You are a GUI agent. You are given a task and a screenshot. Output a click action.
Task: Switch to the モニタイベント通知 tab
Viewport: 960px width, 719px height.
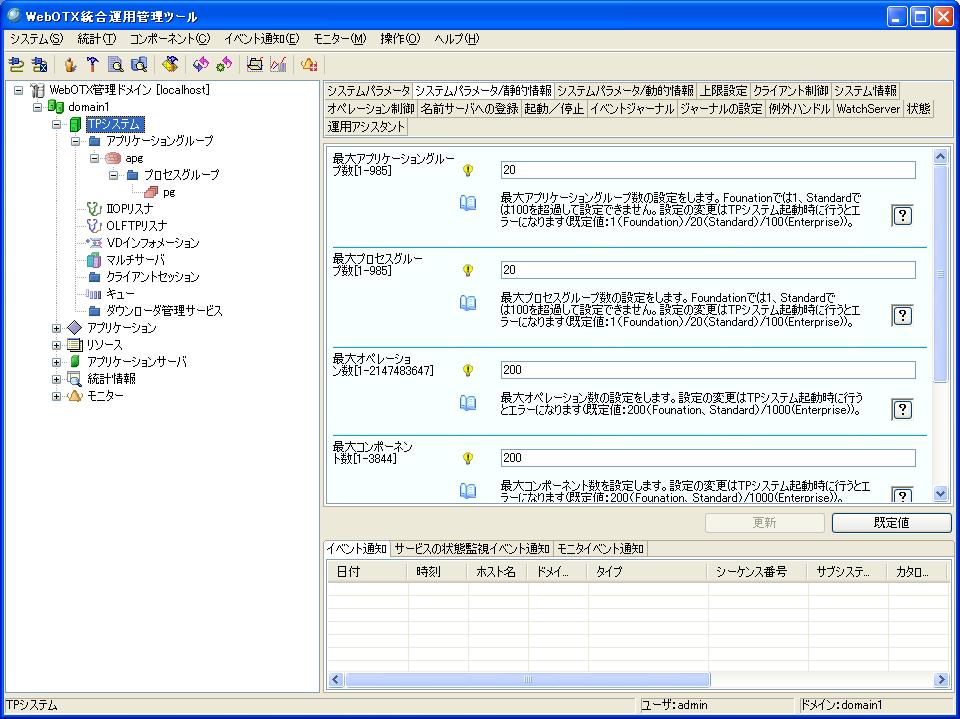[x=600, y=549]
